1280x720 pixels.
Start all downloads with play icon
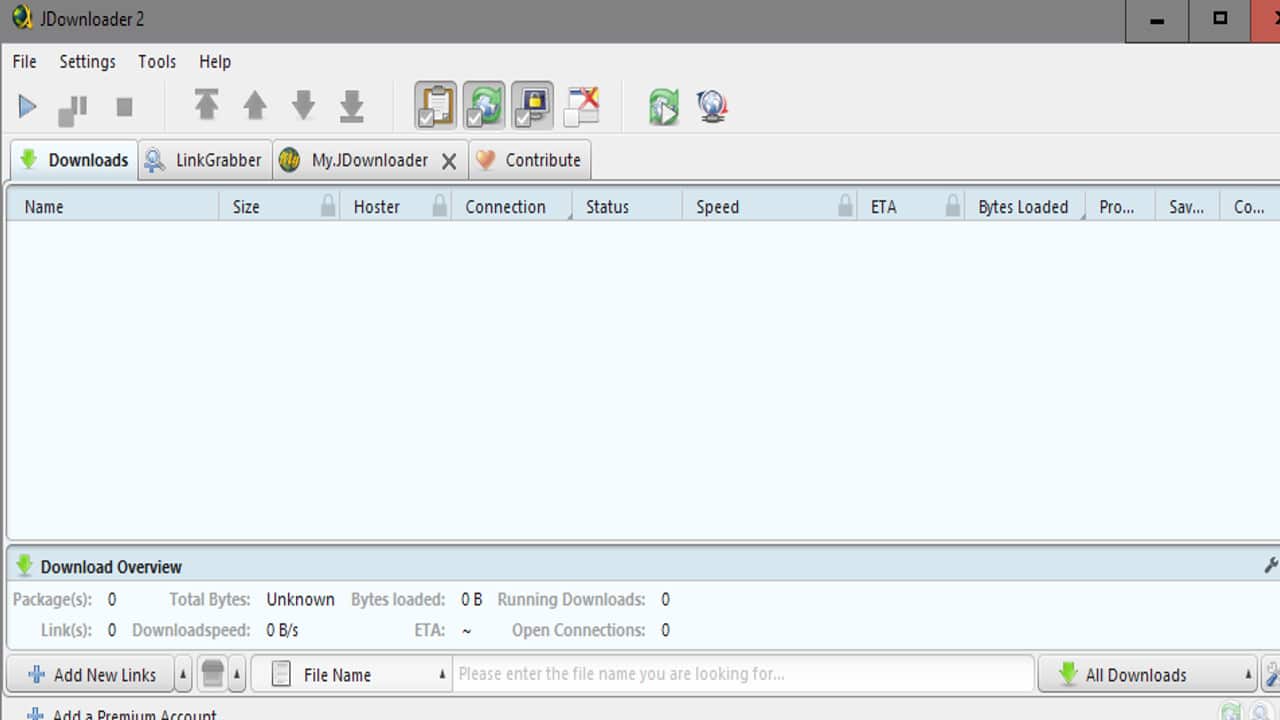click(27, 106)
